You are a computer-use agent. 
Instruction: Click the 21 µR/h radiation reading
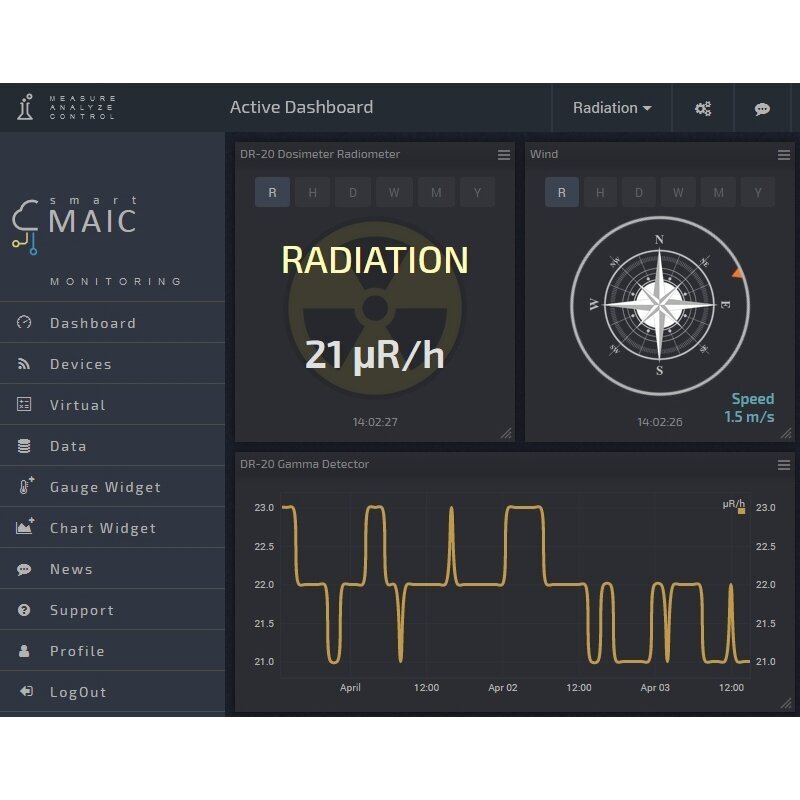coord(374,355)
